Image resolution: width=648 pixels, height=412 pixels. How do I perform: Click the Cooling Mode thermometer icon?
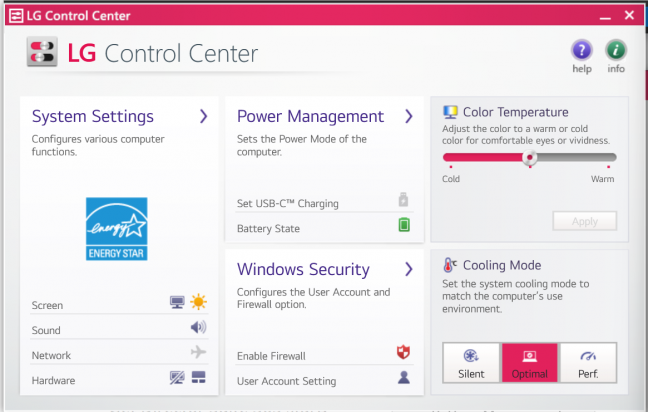(450, 265)
